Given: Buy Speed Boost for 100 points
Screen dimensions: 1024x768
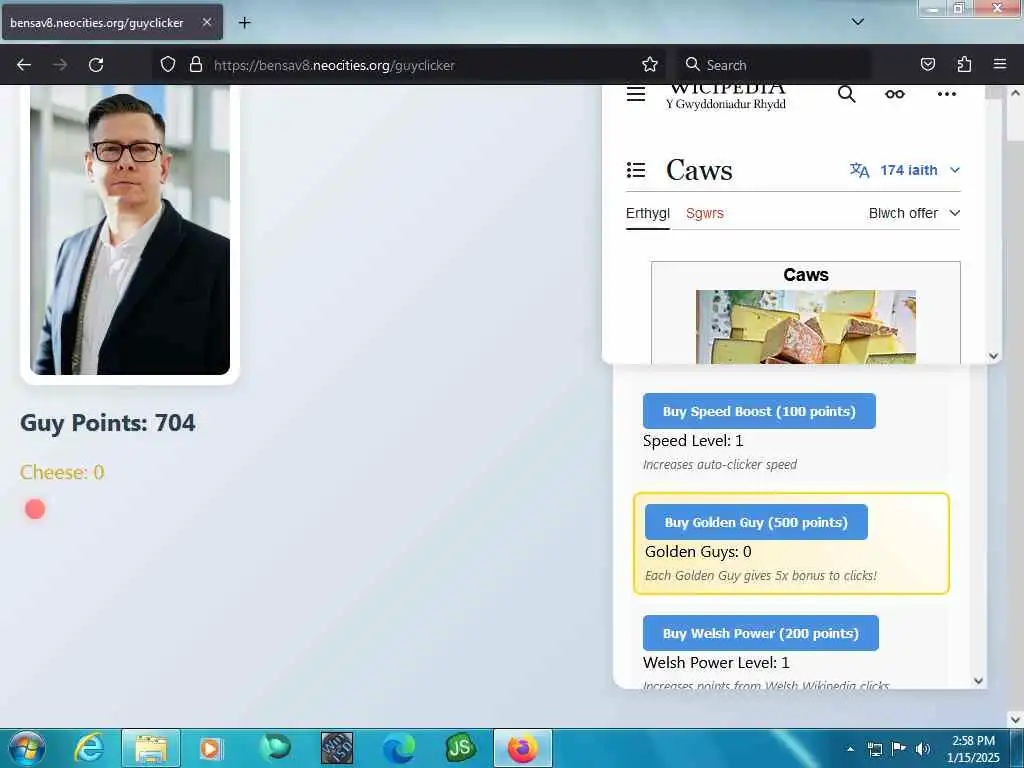Looking at the screenshot, I should point(759,411).
